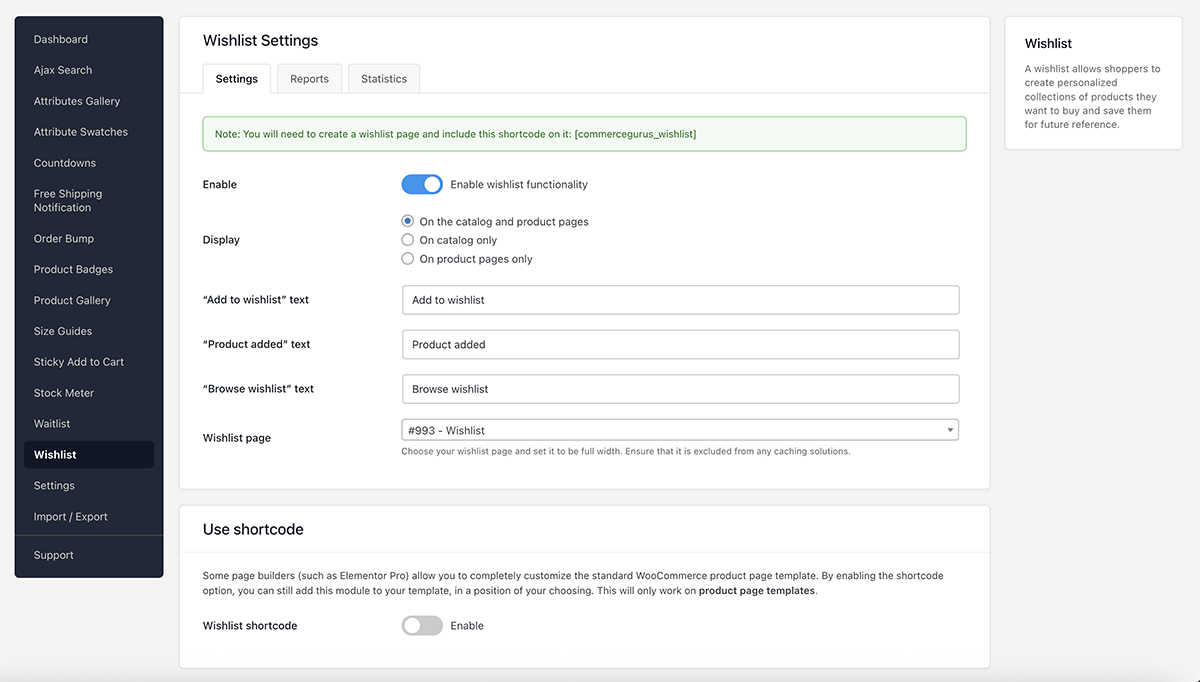Go to Free Shipping Notification settings
This screenshot has width=1200, height=682.
point(70,200)
